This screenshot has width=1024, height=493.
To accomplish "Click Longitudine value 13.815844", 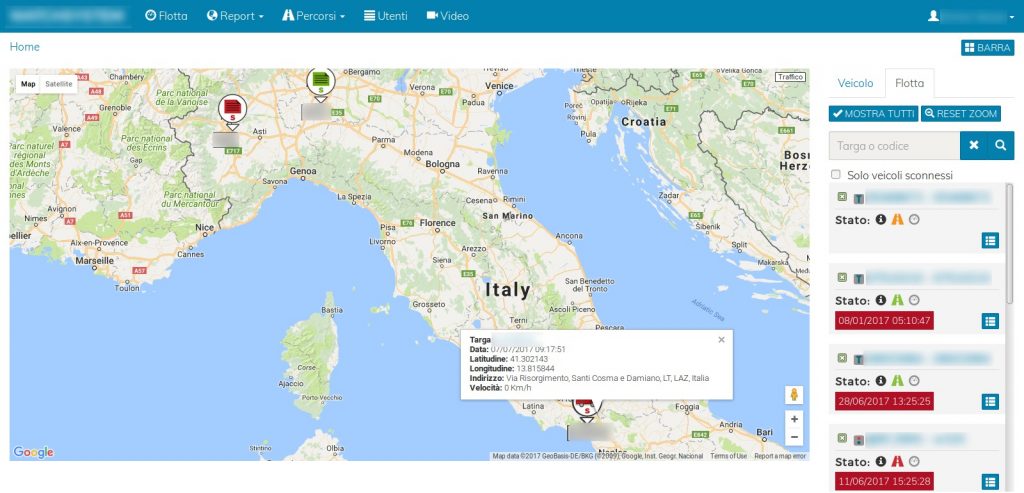I will (x=536, y=368).
